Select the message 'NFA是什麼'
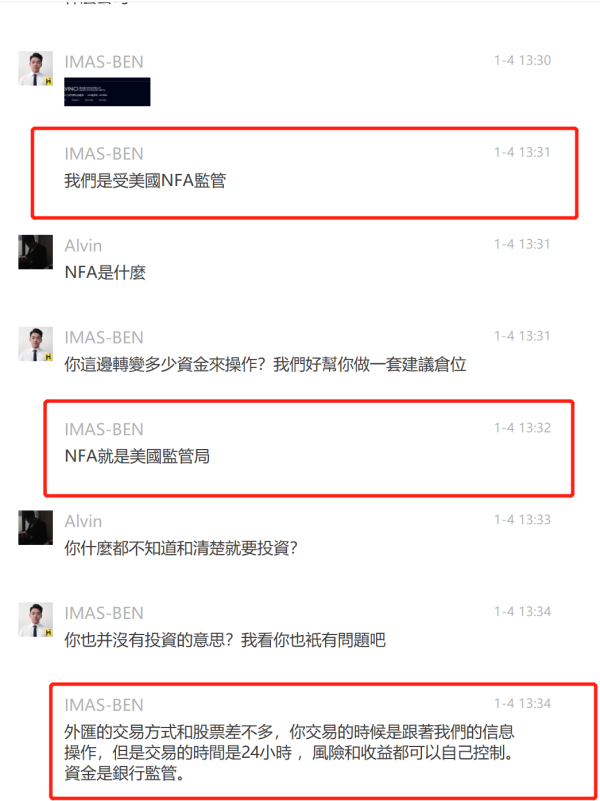 pyautogui.click(x=105, y=272)
